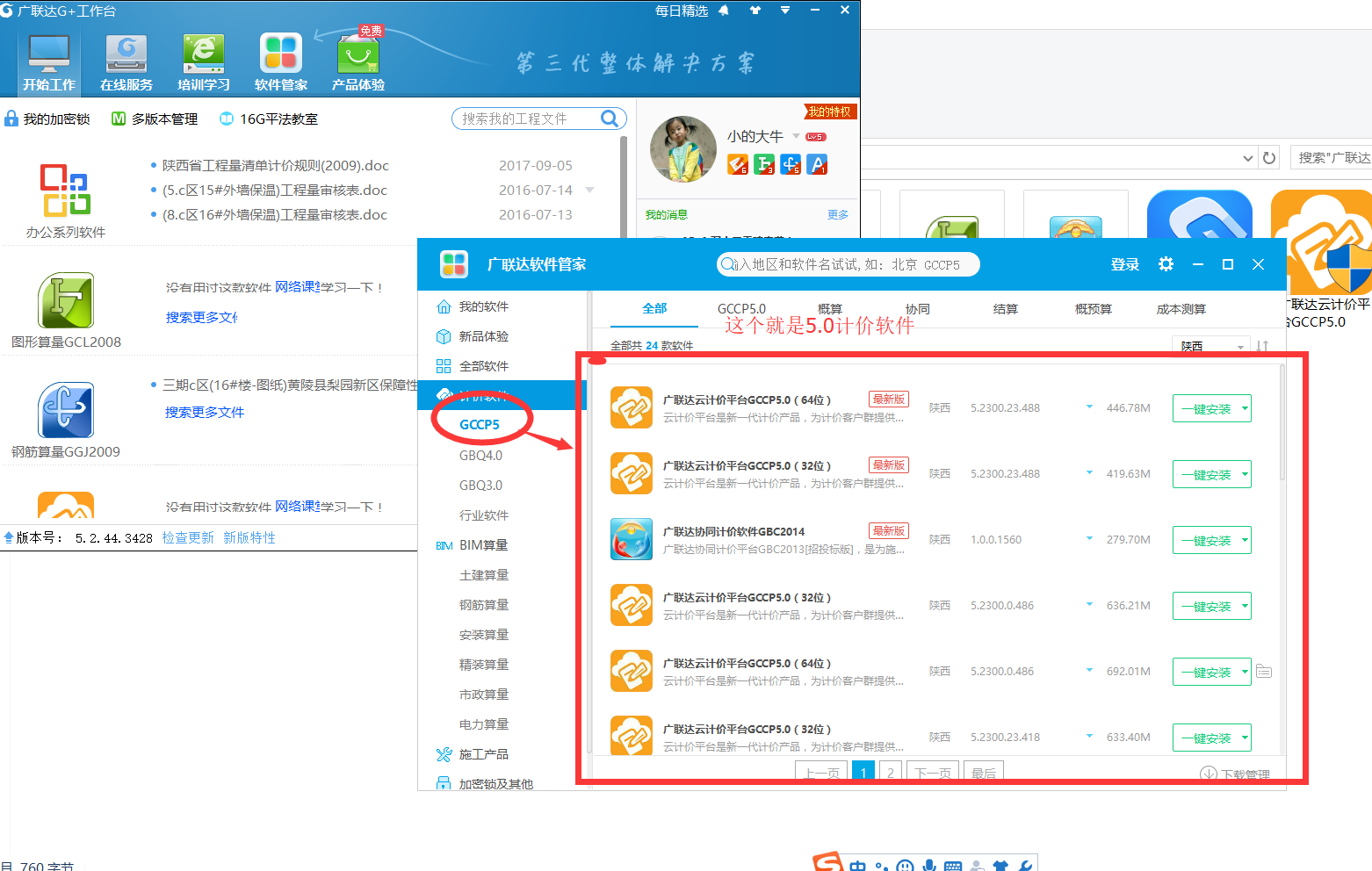Click the search magnifier in 搜索我的工程文件

tap(610, 119)
